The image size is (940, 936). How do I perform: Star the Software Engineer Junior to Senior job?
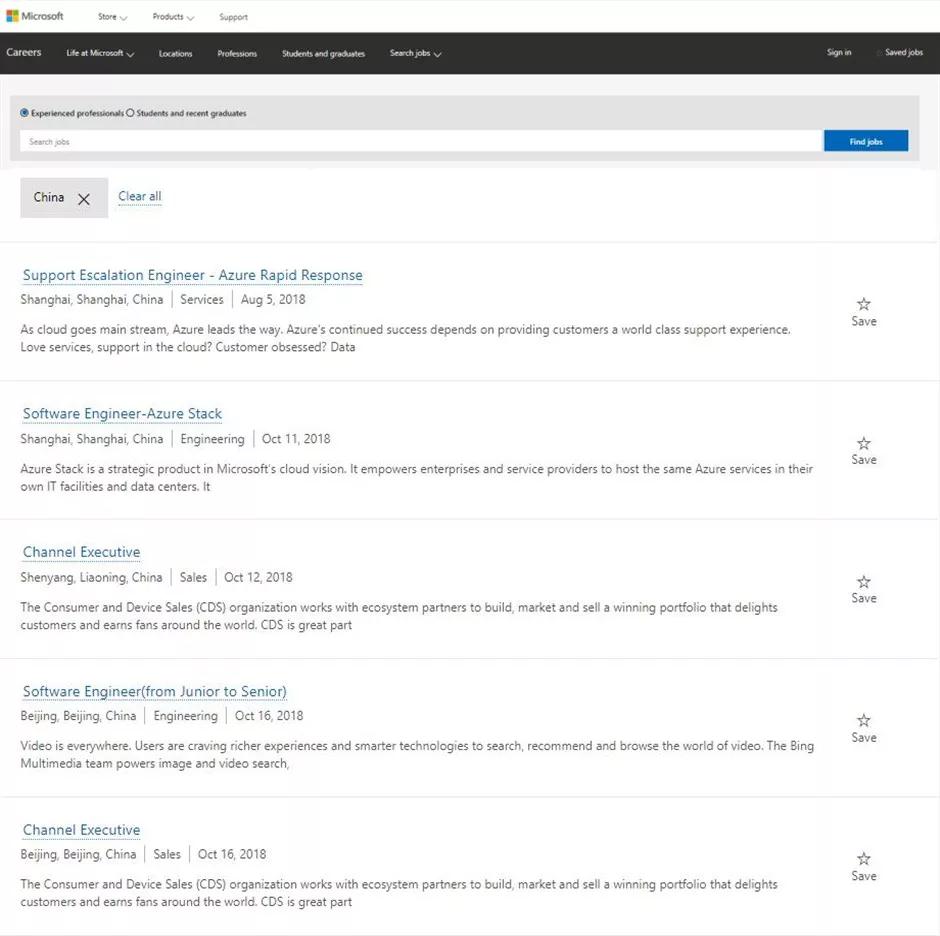863,720
